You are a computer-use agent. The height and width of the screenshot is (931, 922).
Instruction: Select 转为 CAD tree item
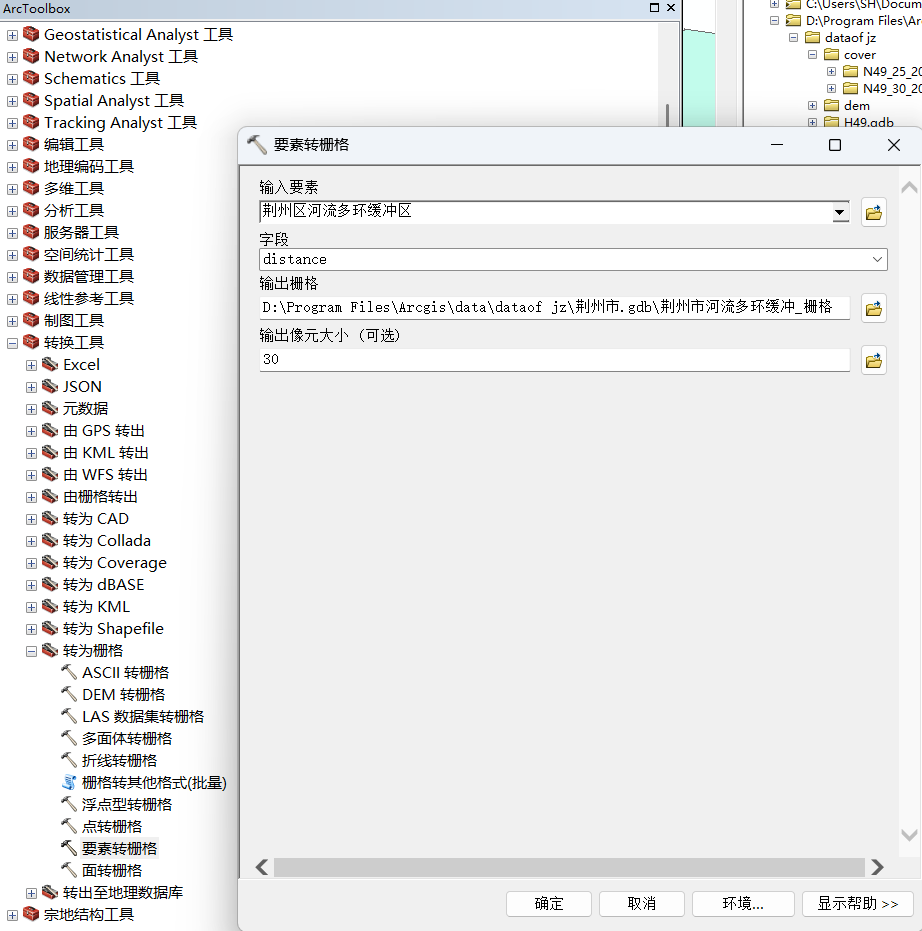(96, 519)
